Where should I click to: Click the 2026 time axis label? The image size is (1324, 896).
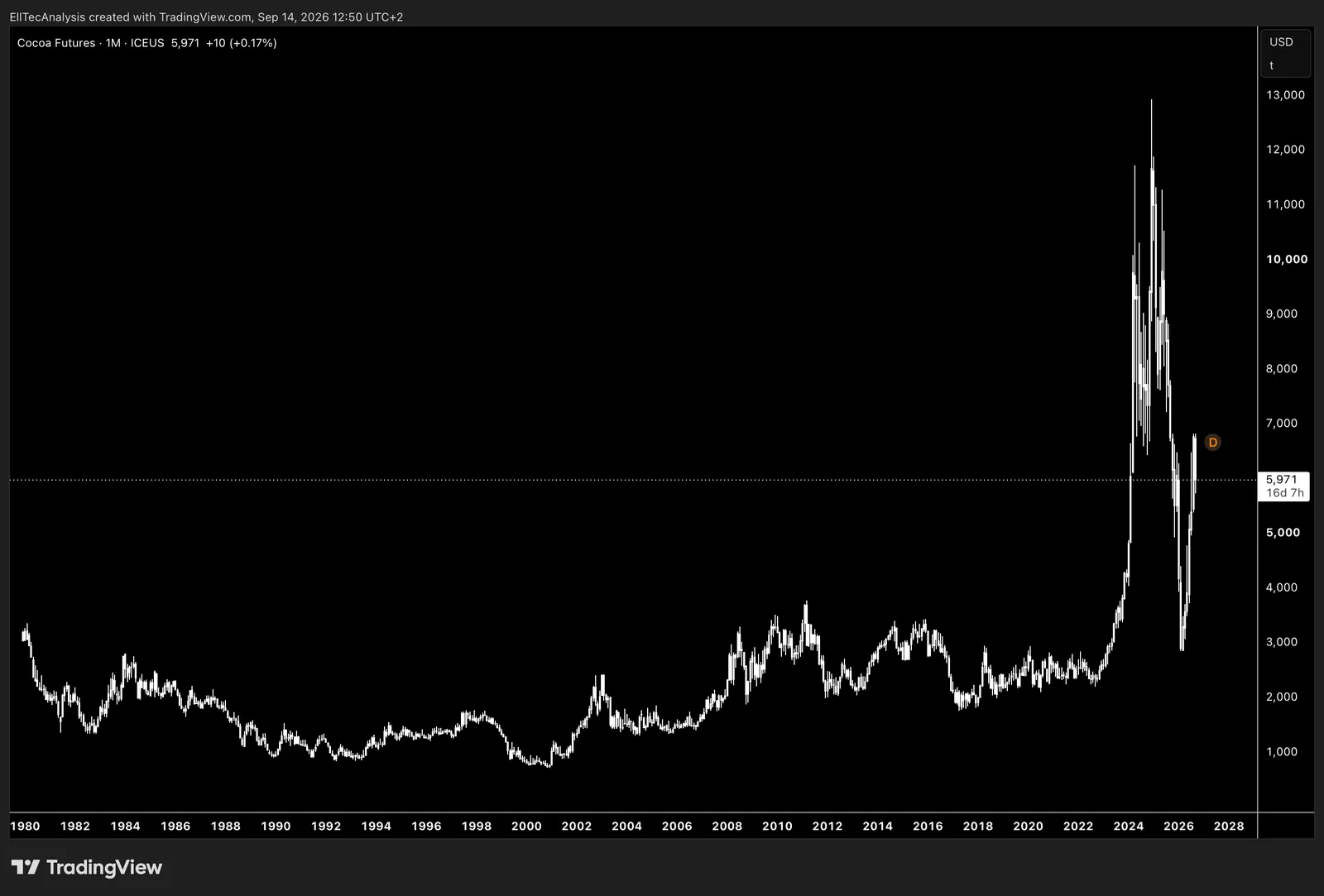[x=1179, y=826]
